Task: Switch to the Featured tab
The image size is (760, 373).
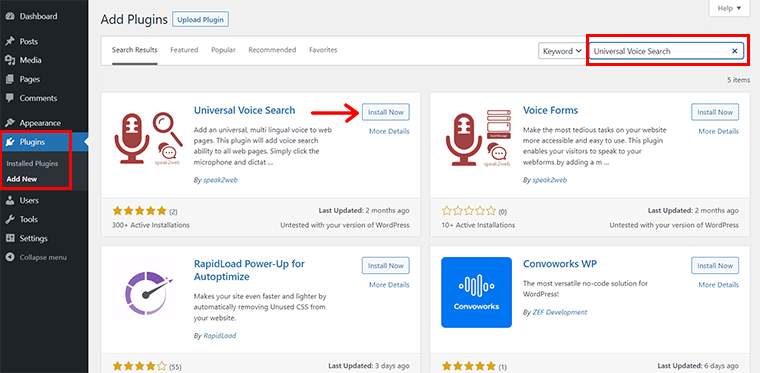Action: [184, 50]
